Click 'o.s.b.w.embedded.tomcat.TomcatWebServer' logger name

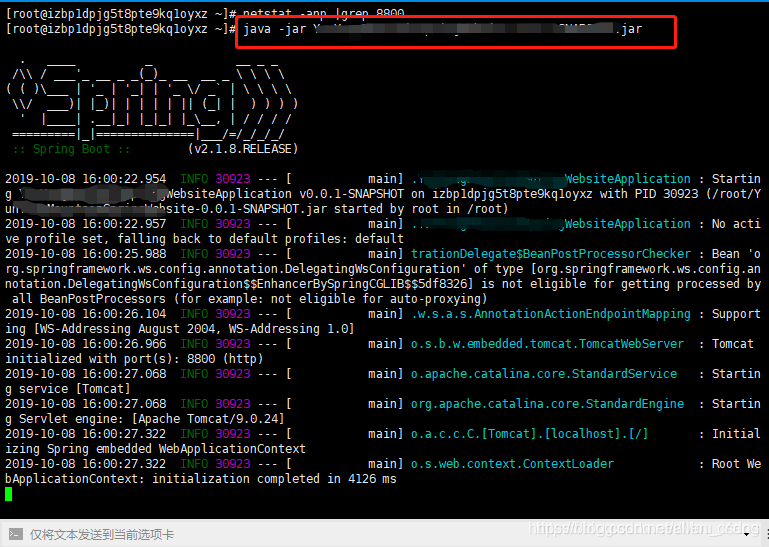(547, 343)
